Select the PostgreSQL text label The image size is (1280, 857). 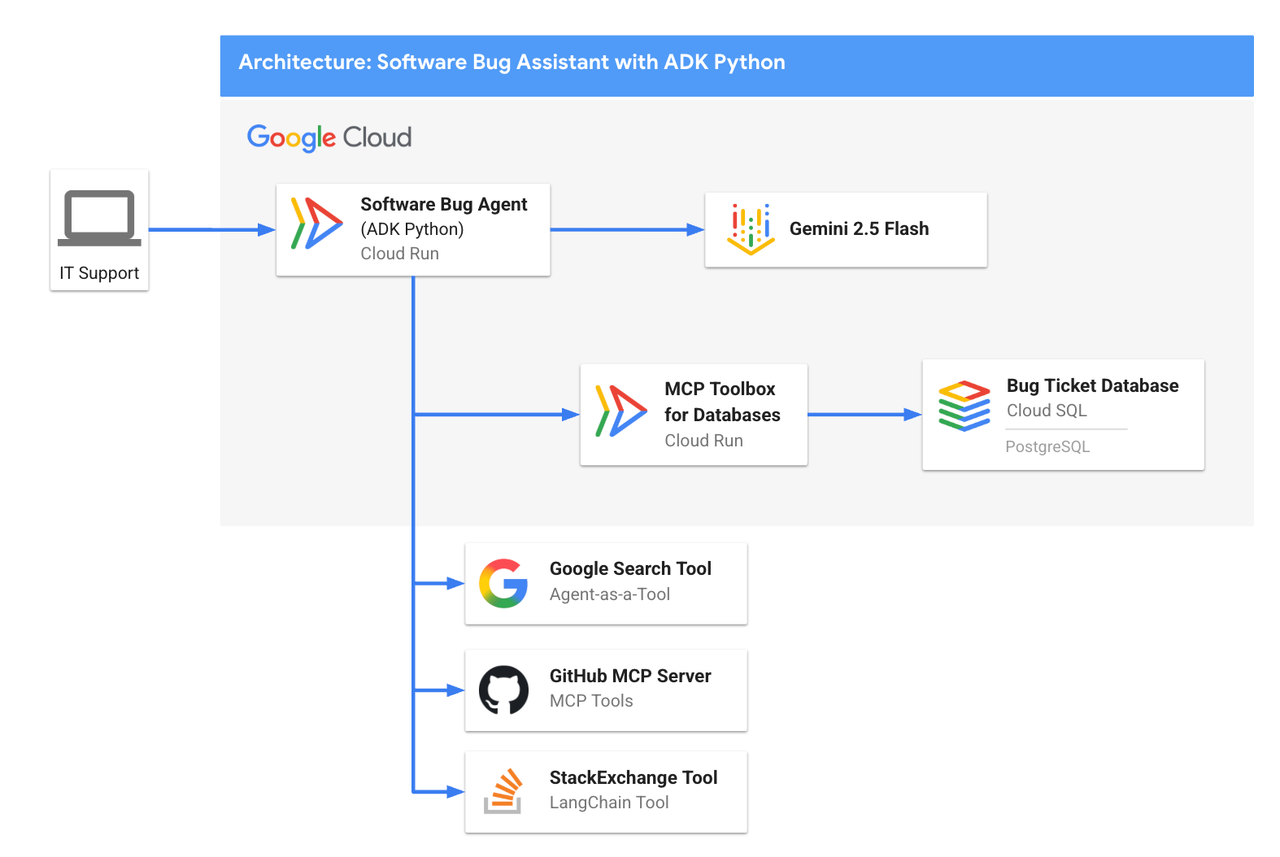[x=1047, y=447]
